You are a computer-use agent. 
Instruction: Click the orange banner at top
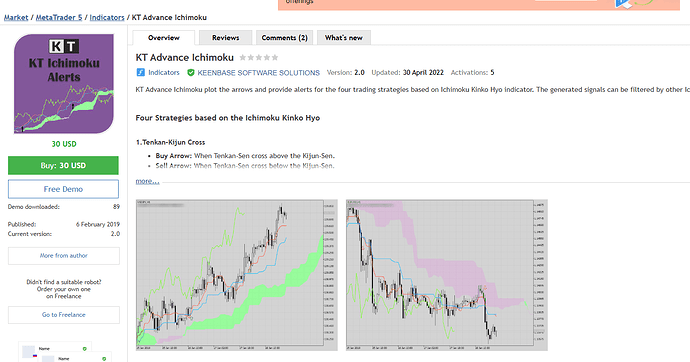[479, 4]
